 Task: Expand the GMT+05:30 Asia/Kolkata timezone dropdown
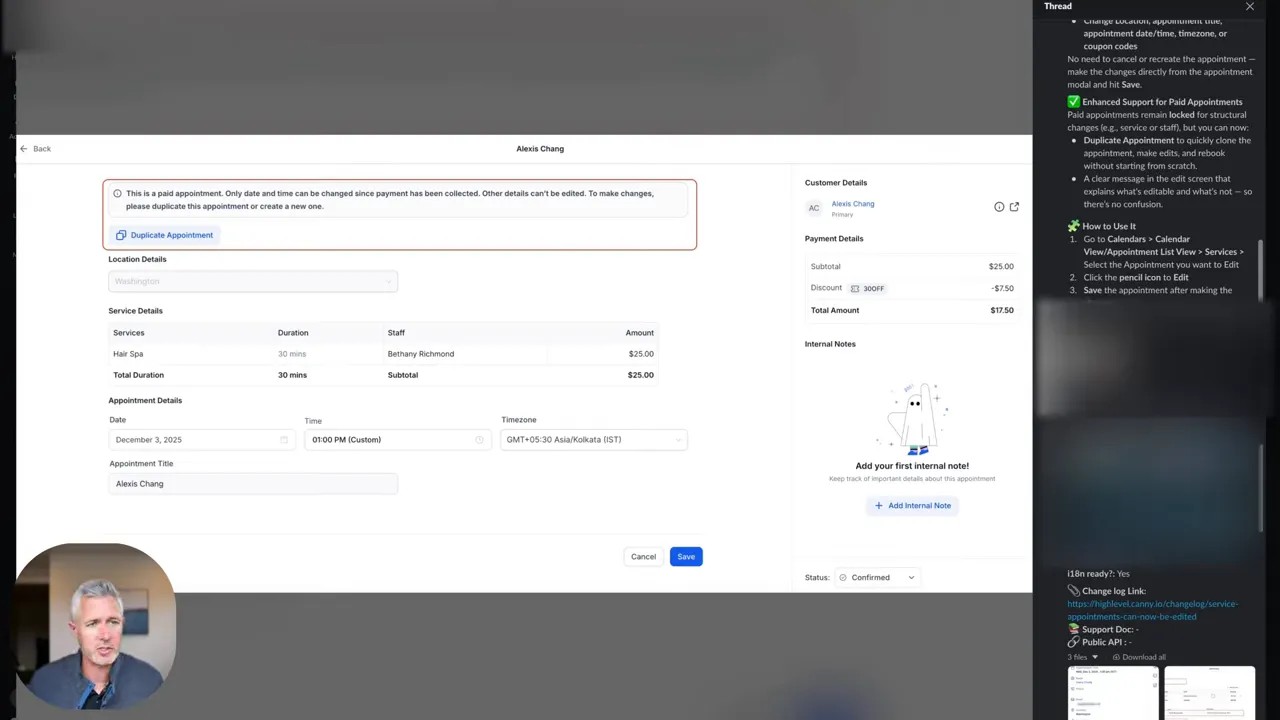tap(594, 440)
